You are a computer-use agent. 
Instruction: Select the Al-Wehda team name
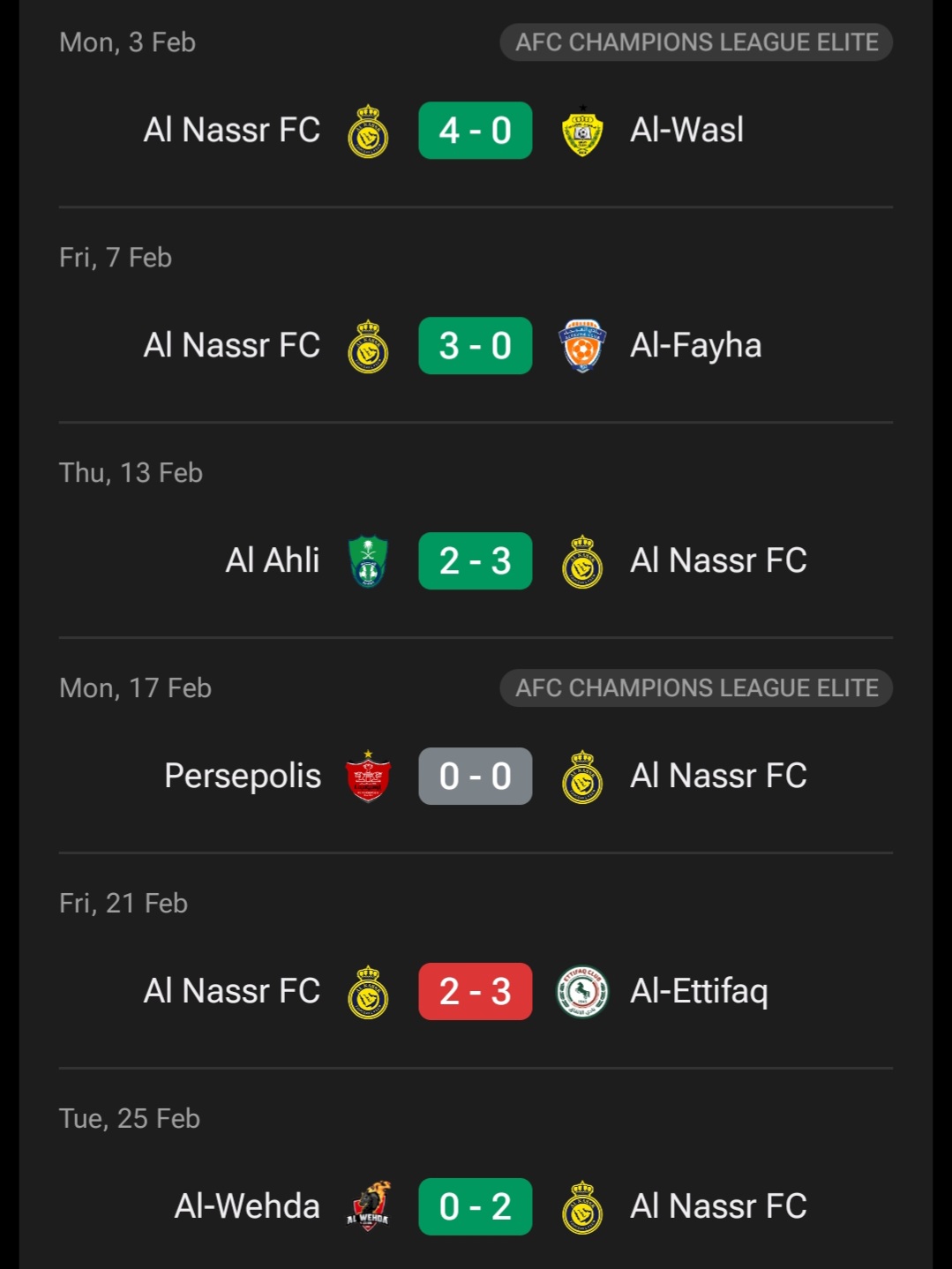point(247,1207)
